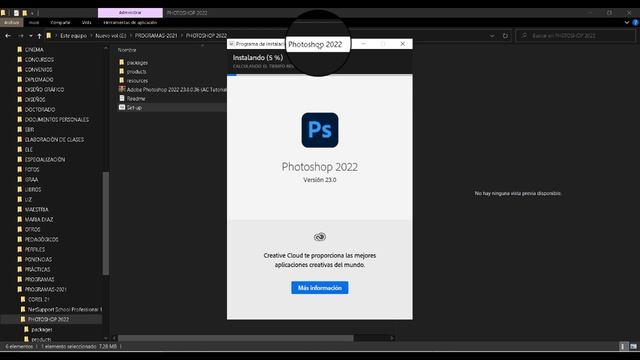Viewport: 640px width, 360px height.
Task: Open ESPECIALIZACIÓN folder in tree
Action: coord(44,160)
